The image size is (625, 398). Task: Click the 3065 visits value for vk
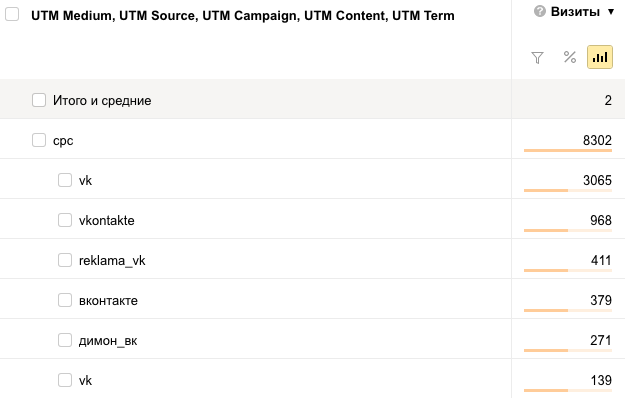(597, 180)
